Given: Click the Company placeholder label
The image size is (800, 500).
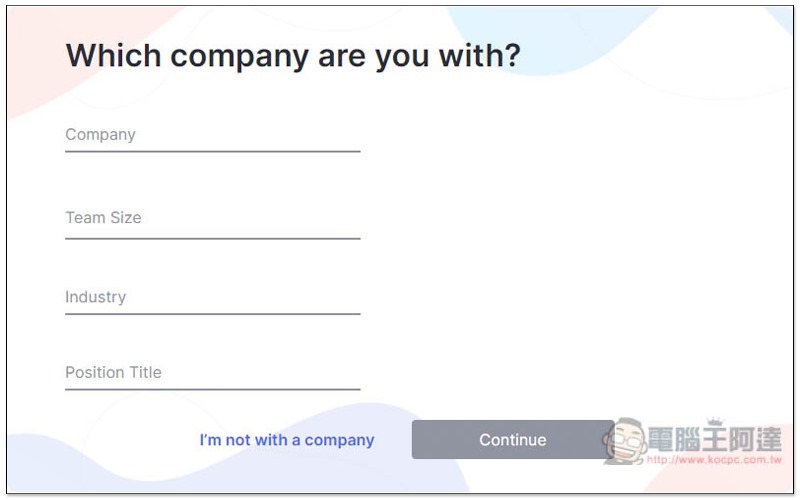Looking at the screenshot, I should tap(101, 135).
